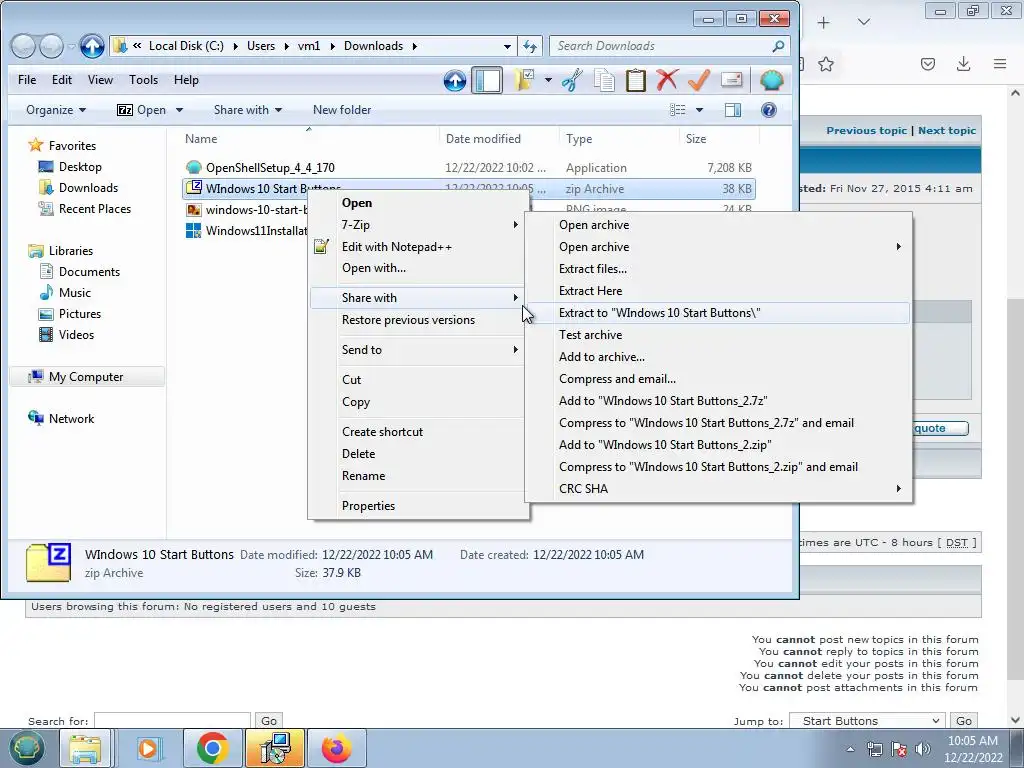Click the volume speaker tray icon
The image size is (1024, 768).
click(922, 749)
